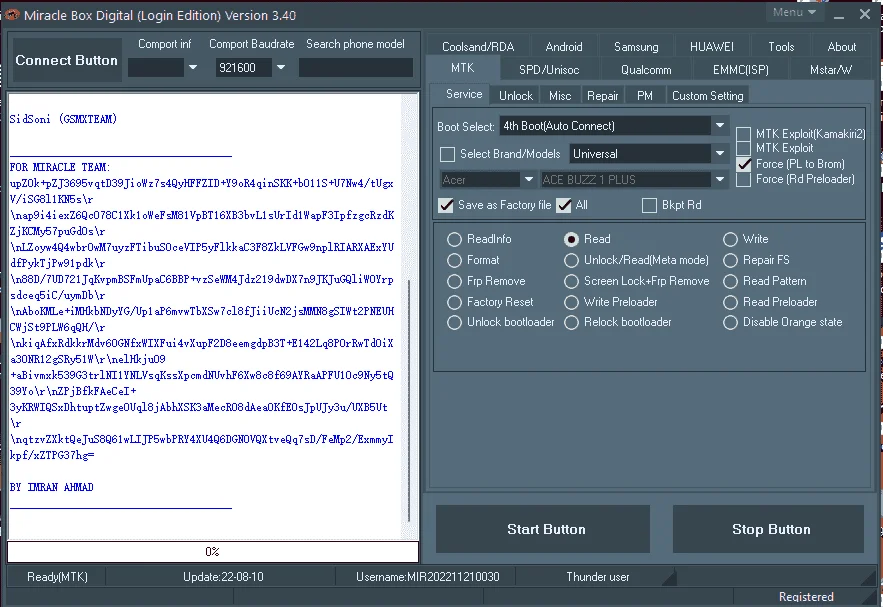Open the Unlock sub-tab
The height and width of the screenshot is (607, 883).
516,96
